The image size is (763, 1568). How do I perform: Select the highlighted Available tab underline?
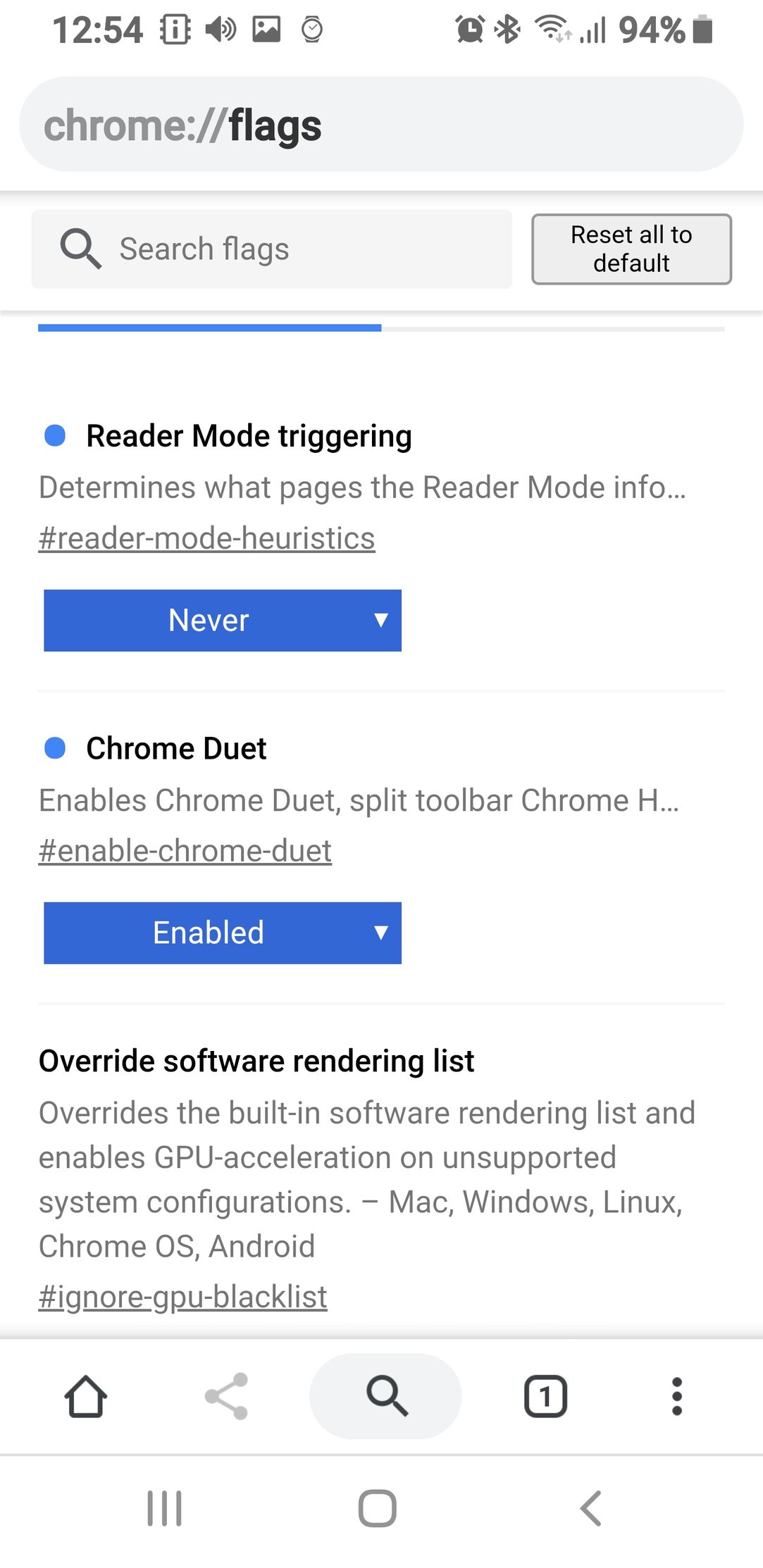[209, 328]
